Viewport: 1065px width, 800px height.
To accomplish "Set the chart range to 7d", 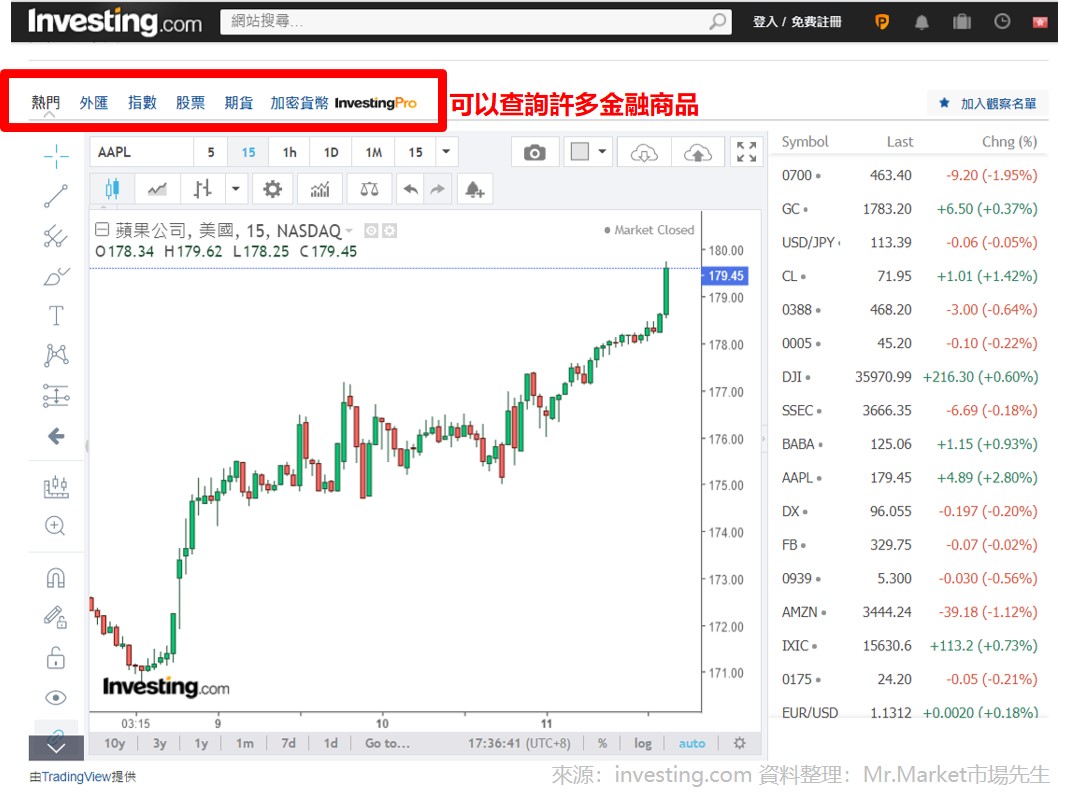I will click(x=288, y=744).
